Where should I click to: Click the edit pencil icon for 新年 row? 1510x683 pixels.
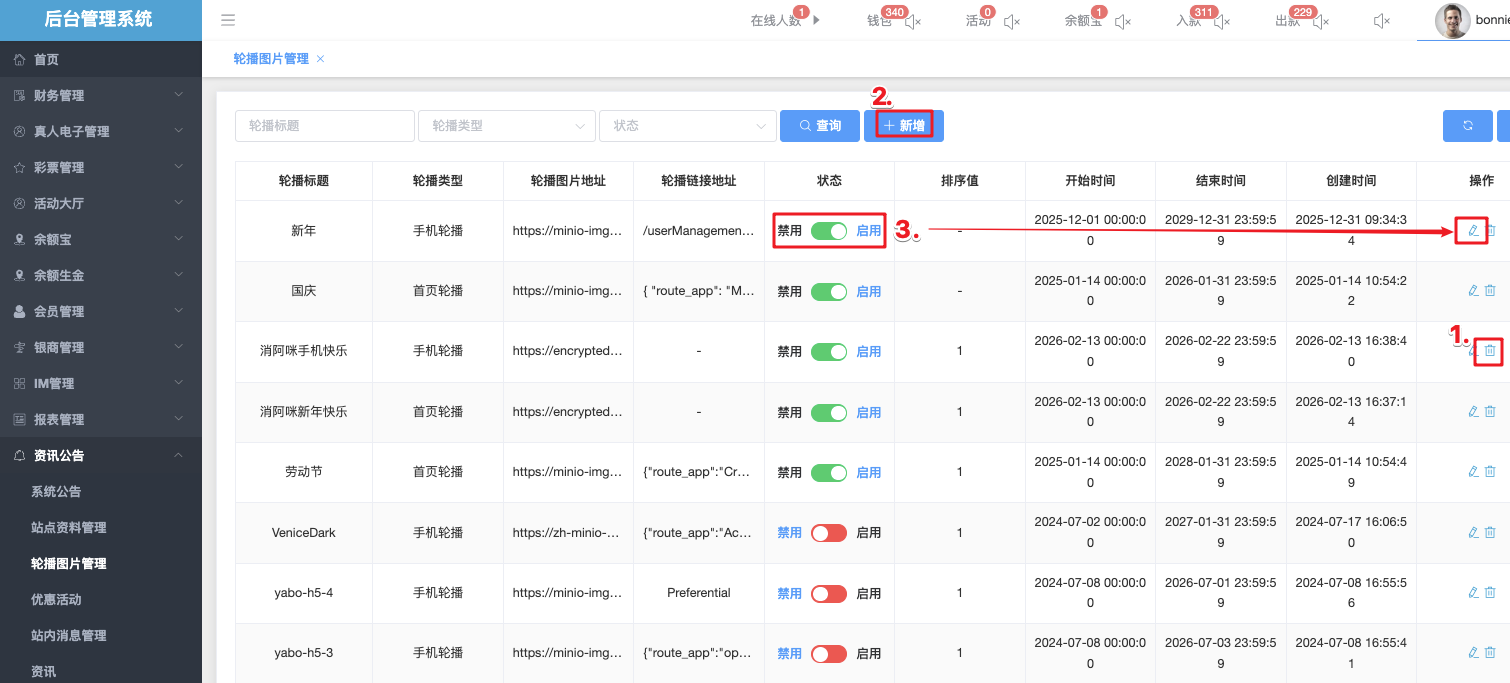pos(1472,231)
